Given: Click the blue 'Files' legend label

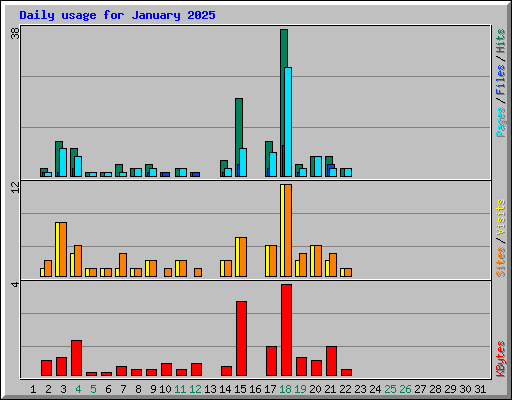Looking at the screenshot, I should [500, 80].
